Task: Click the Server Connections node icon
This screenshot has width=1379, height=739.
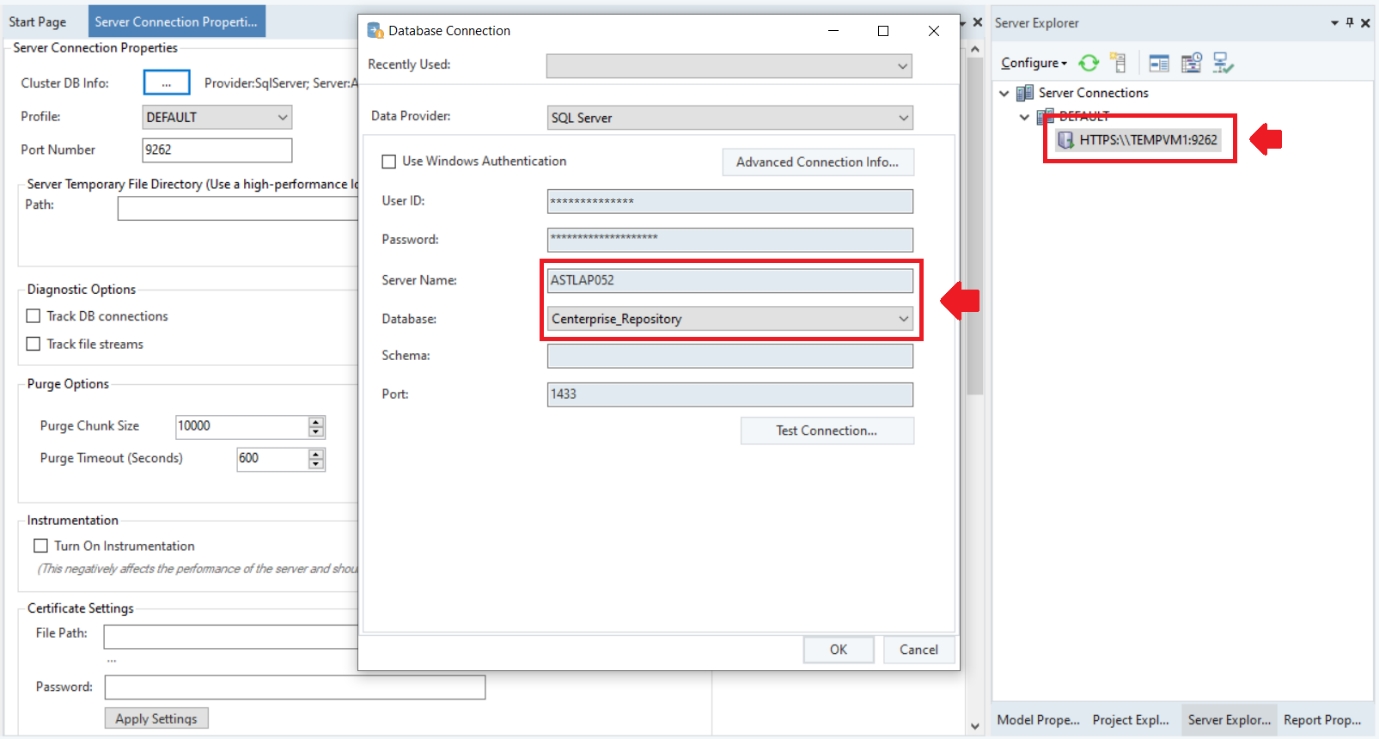Action: coord(1025,93)
